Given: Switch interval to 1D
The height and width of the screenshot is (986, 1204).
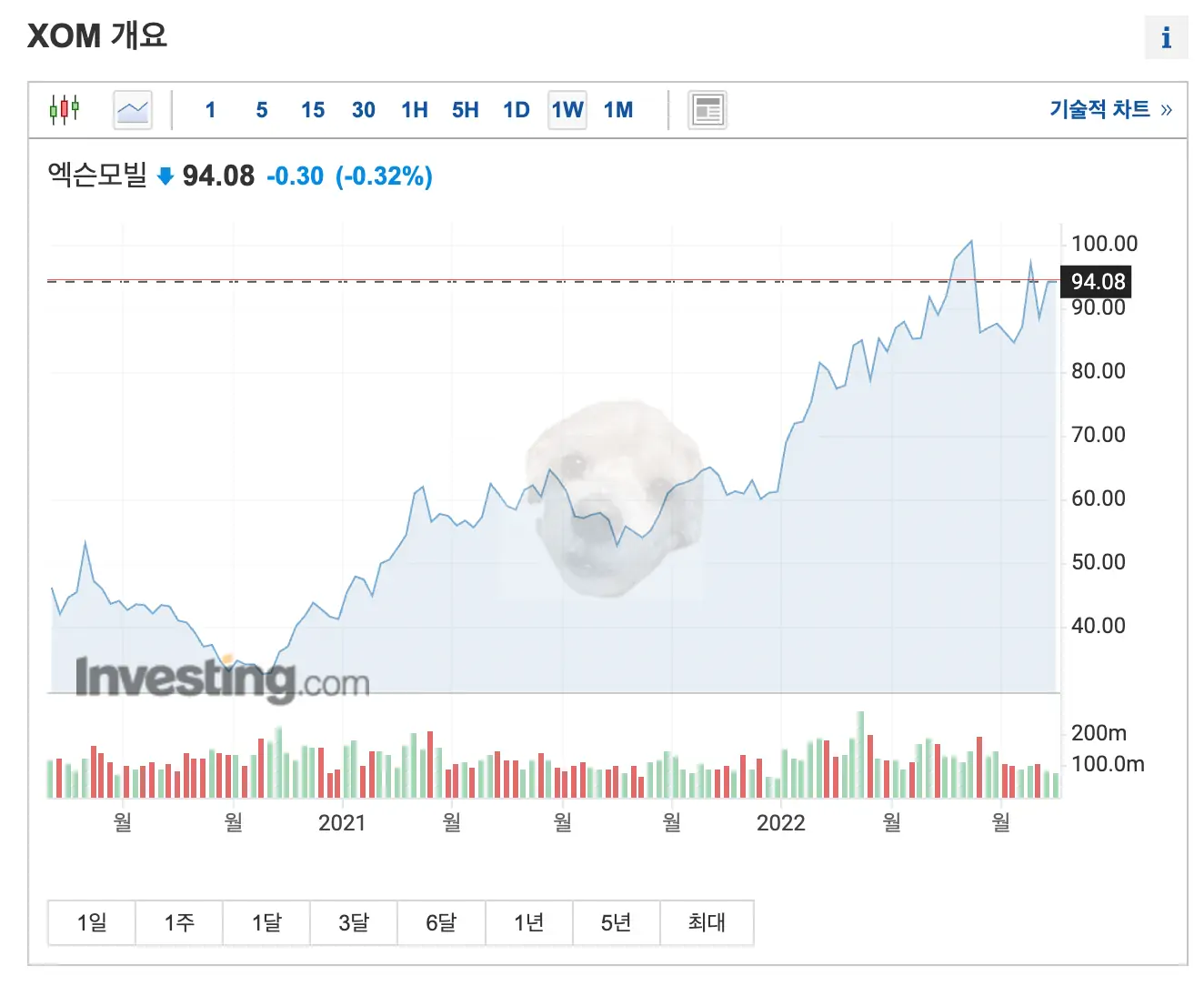Looking at the screenshot, I should click(517, 110).
